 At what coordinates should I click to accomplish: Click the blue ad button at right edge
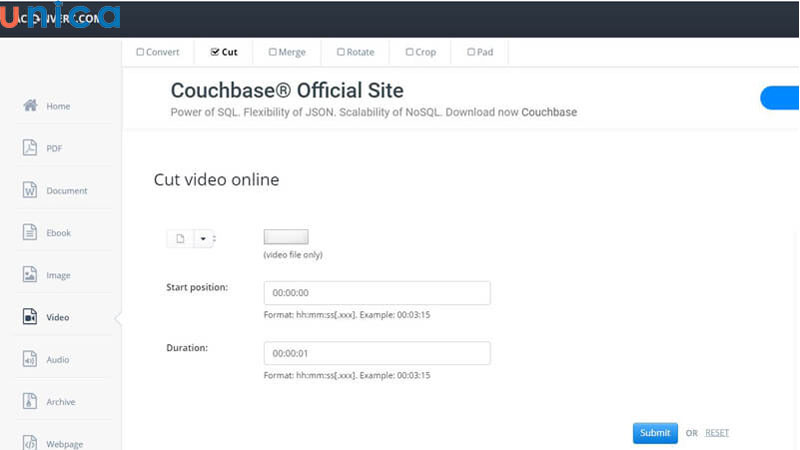(780, 97)
